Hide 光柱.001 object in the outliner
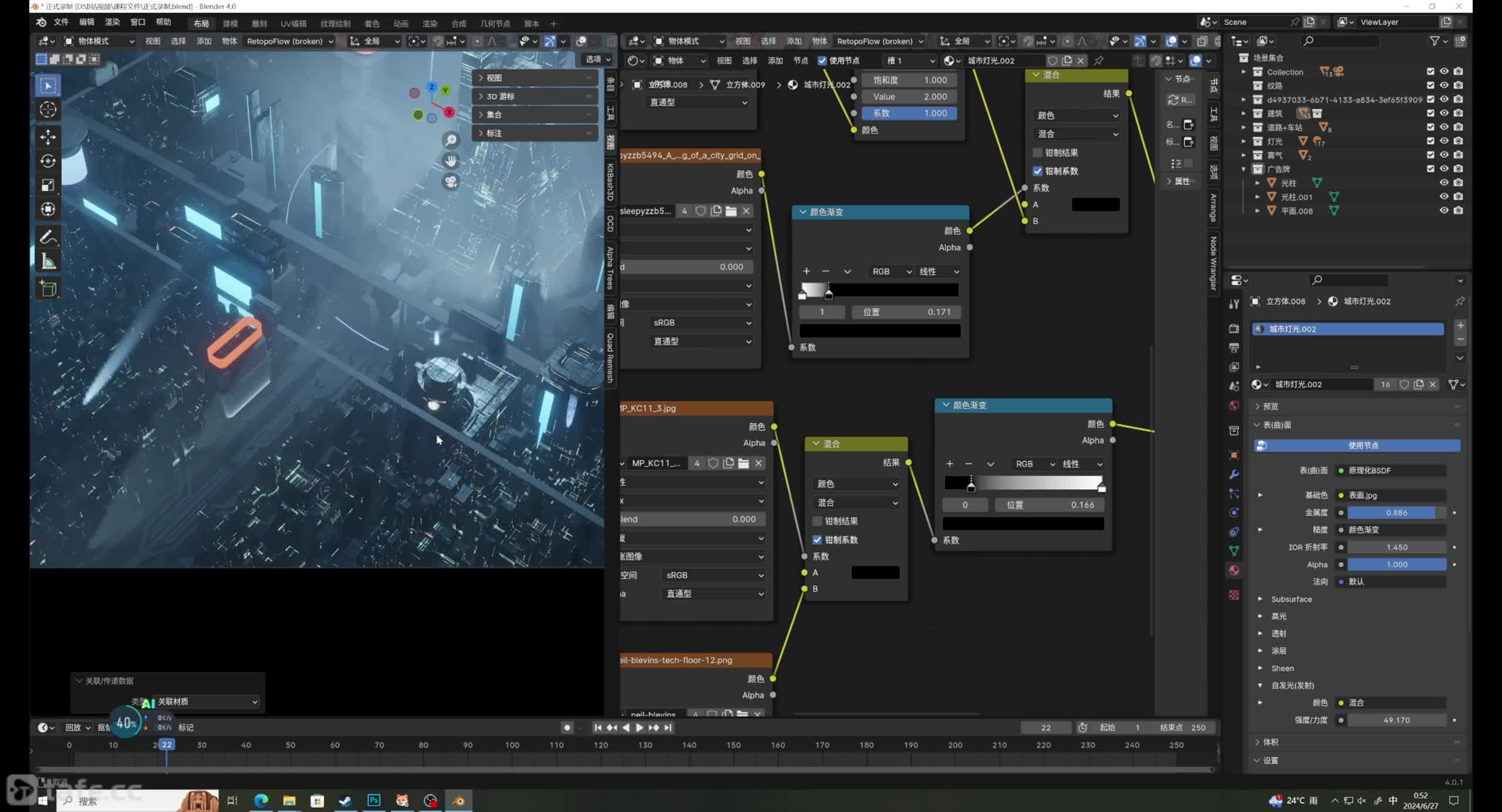The width and height of the screenshot is (1502, 812). [1444, 197]
